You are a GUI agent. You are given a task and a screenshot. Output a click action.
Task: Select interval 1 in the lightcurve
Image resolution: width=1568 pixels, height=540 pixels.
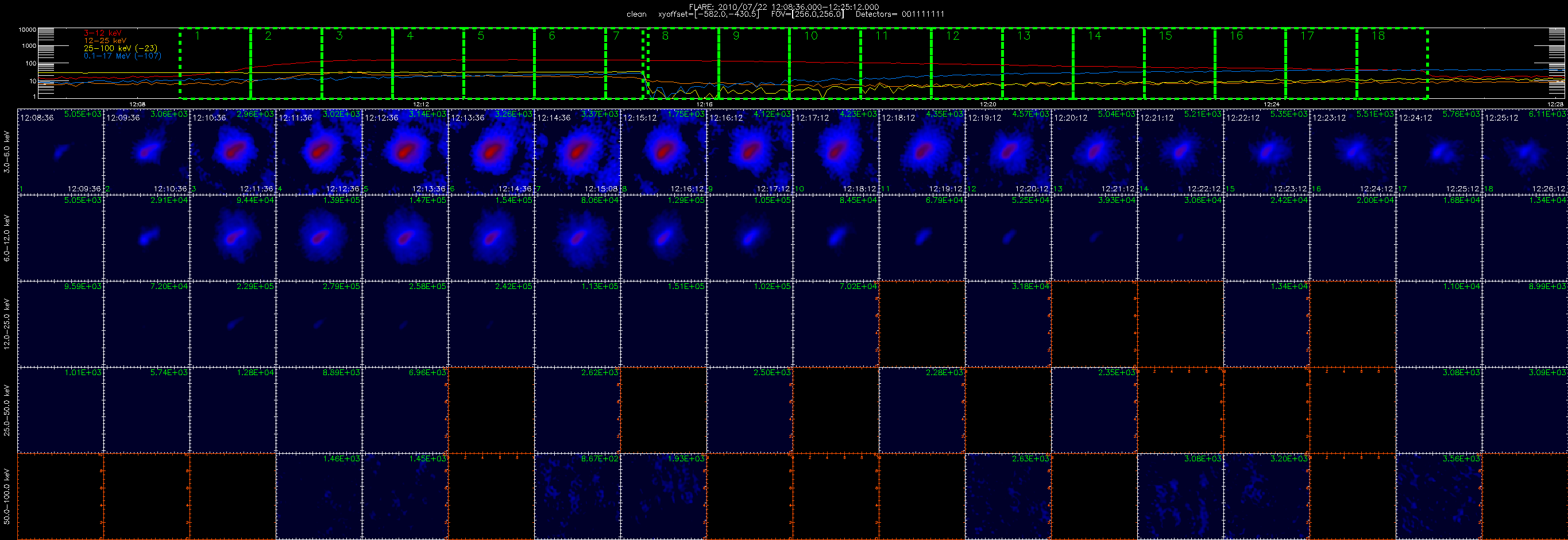tap(215, 63)
